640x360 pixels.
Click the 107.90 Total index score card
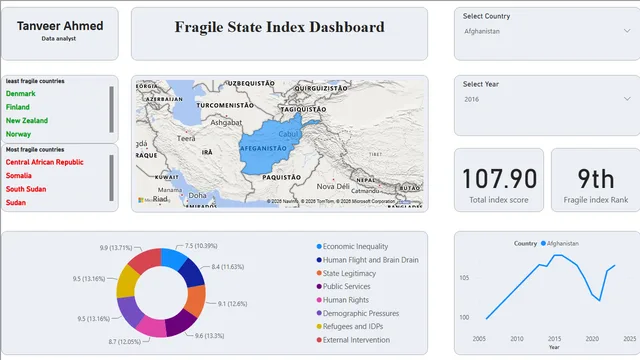click(x=499, y=180)
